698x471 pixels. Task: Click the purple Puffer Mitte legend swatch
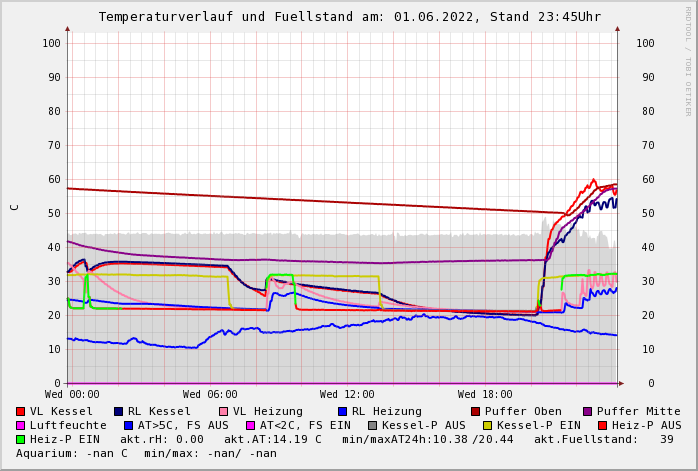click(588, 411)
